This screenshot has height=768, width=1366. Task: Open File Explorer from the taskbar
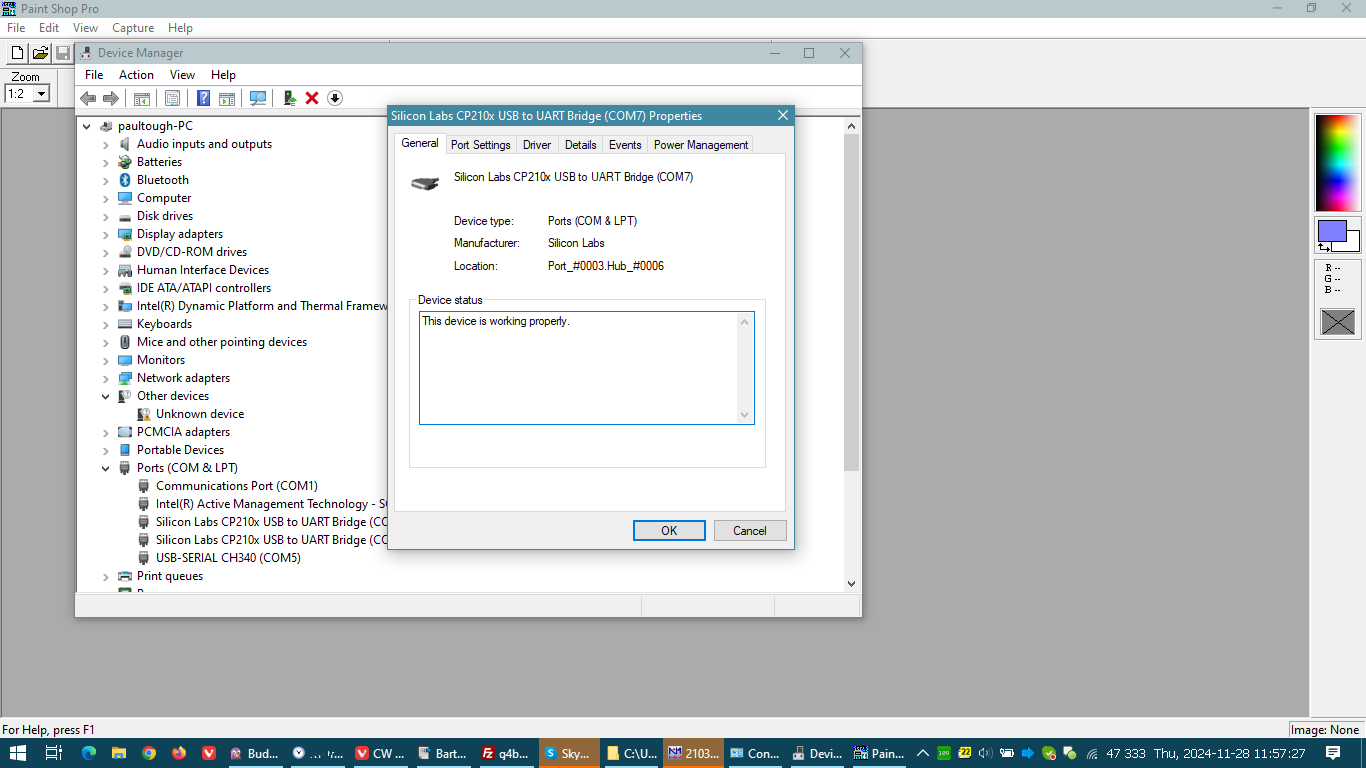pyautogui.click(x=118, y=753)
